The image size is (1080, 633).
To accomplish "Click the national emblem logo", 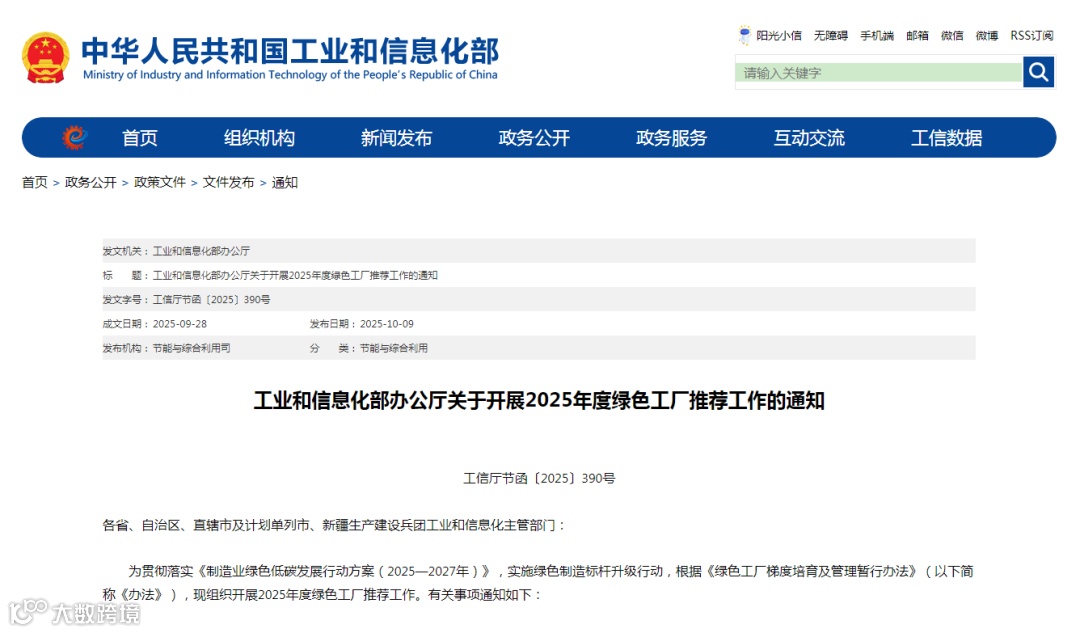I will (44, 57).
